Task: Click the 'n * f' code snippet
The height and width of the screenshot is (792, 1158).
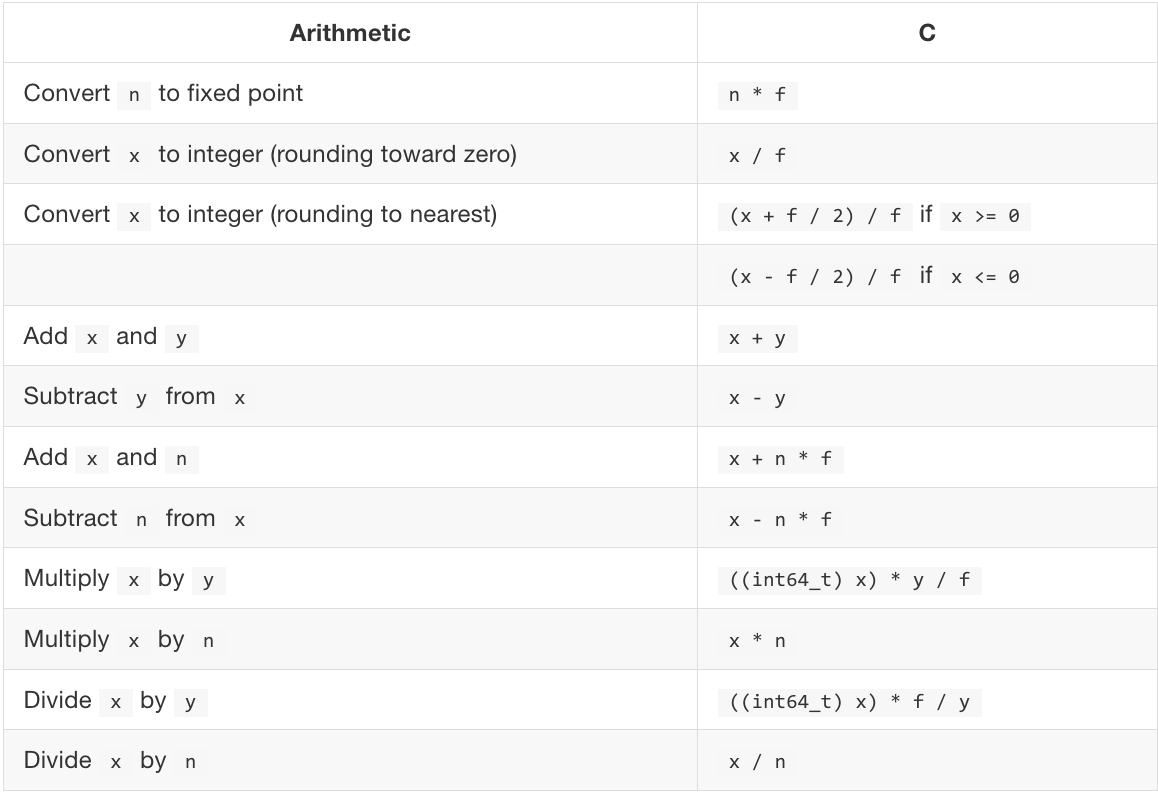Action: [x=757, y=96]
